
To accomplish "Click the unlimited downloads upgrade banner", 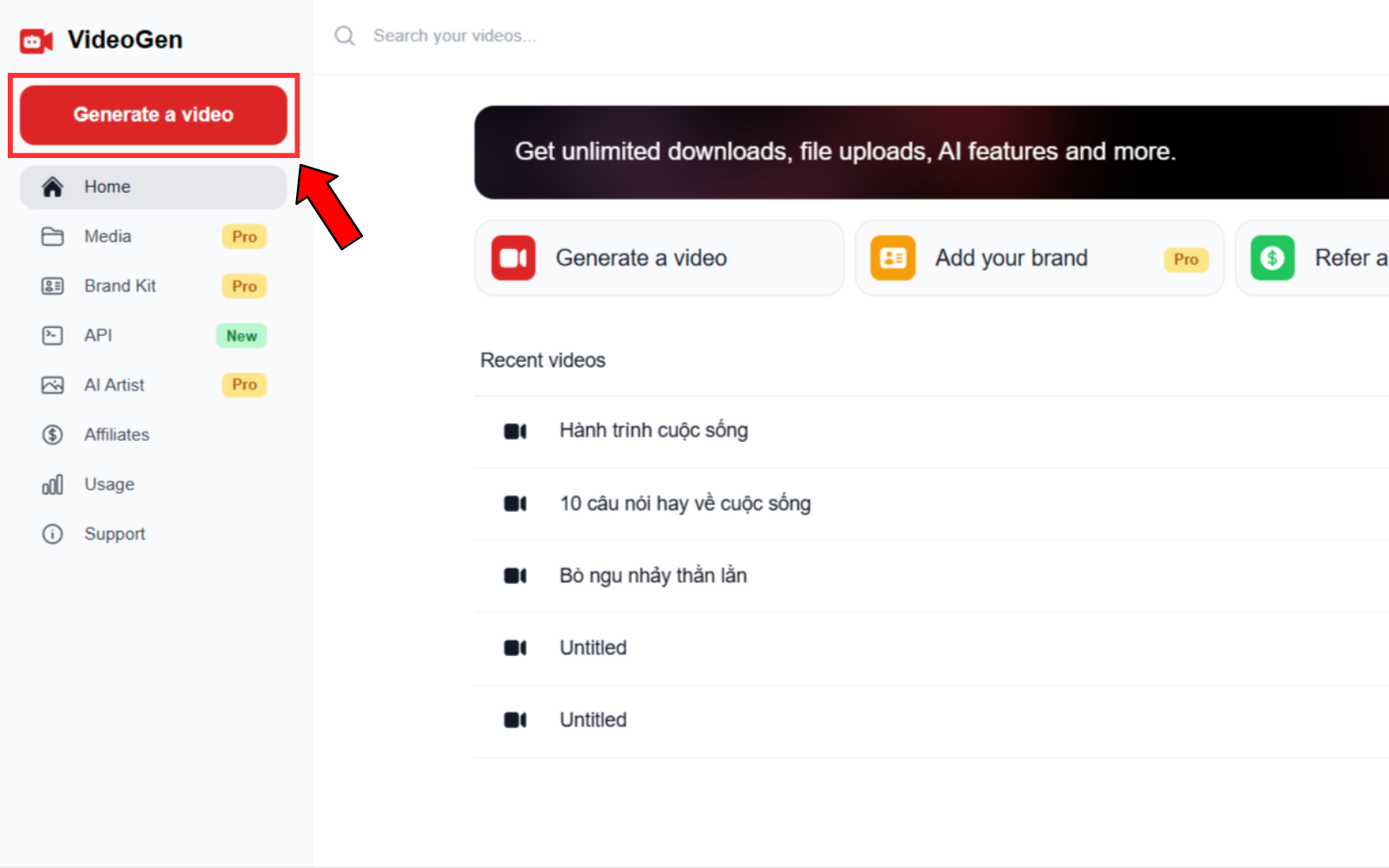I will pyautogui.click(x=931, y=153).
